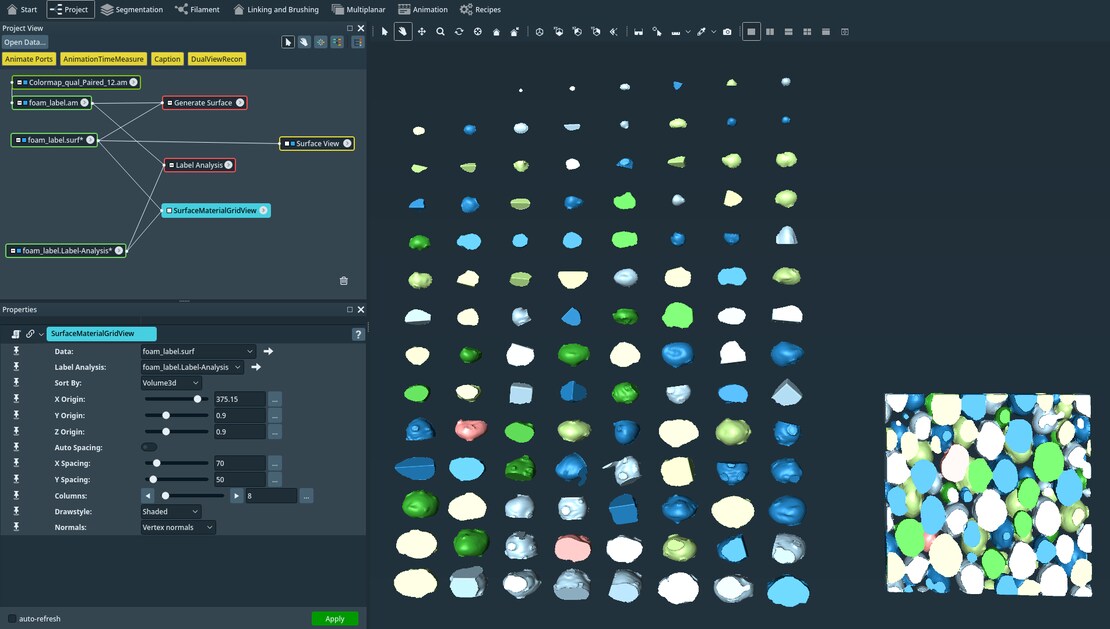Open the Drawstyle dropdown set to Shaded
The width and height of the screenshot is (1110, 629).
[170, 511]
